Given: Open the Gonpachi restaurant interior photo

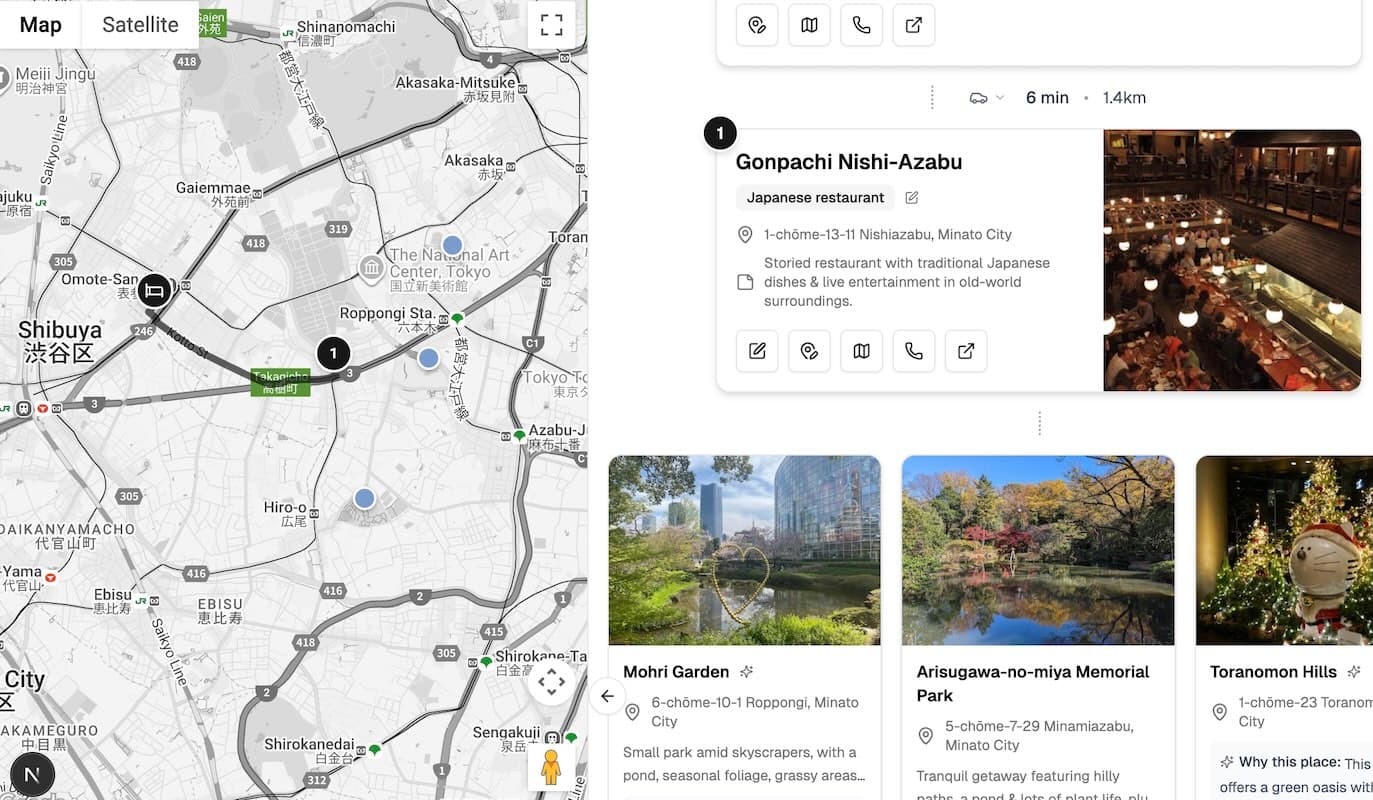Looking at the screenshot, I should click(1231, 260).
